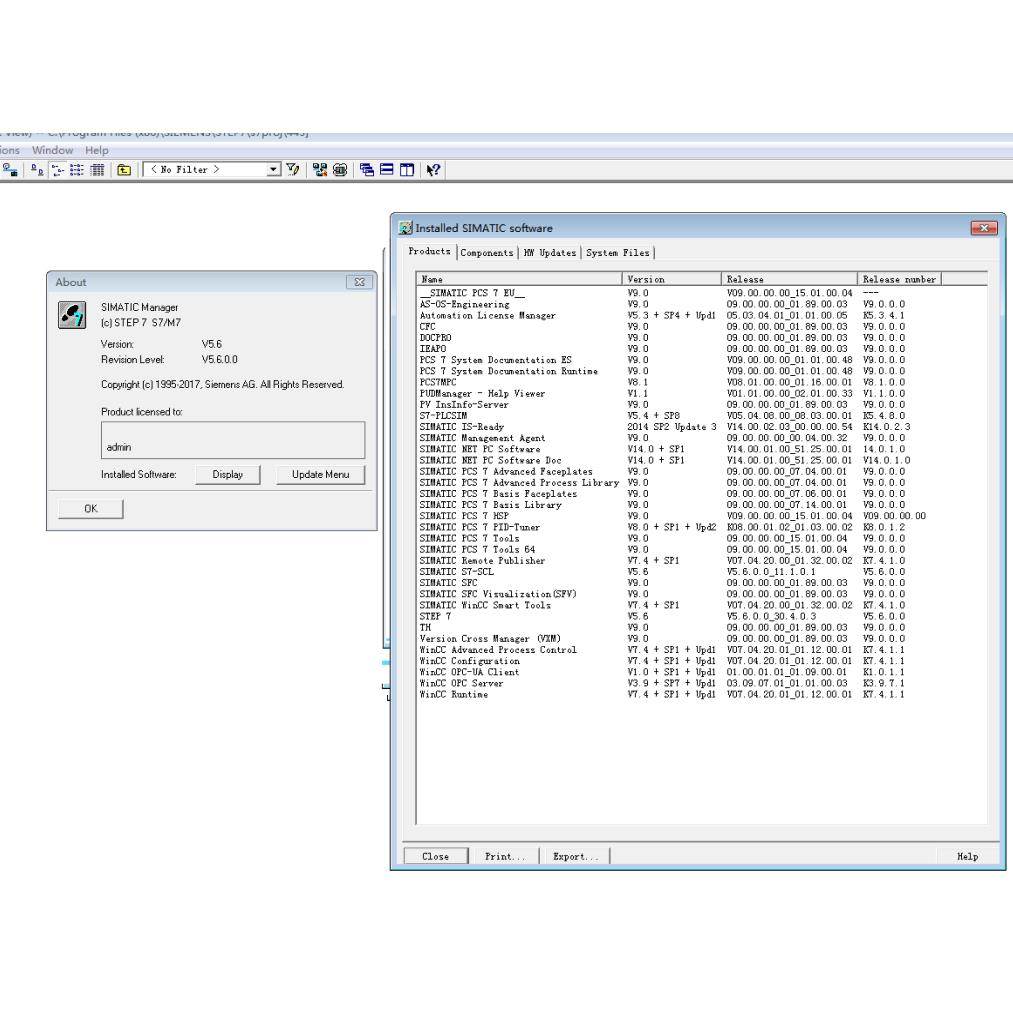This screenshot has width=1013, height=1013.
Task: Select WinCC OPC-UA Client row
Action: tap(702, 672)
